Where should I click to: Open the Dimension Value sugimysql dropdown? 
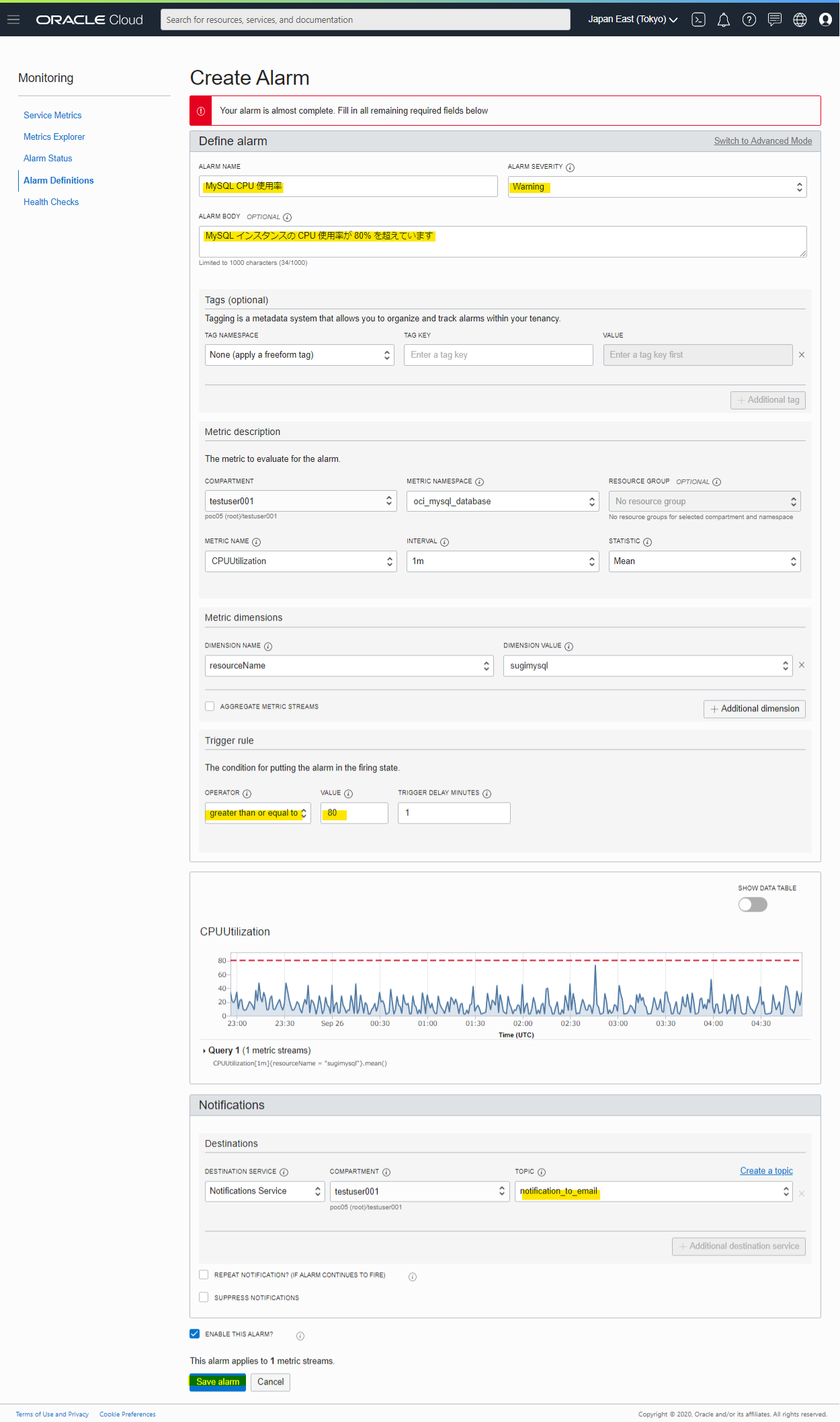(x=648, y=666)
